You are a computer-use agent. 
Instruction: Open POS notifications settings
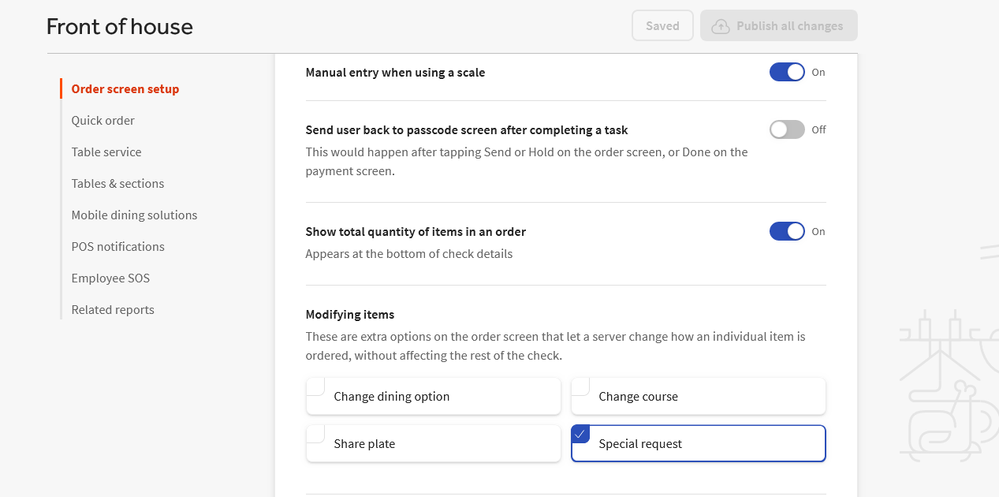coord(118,247)
